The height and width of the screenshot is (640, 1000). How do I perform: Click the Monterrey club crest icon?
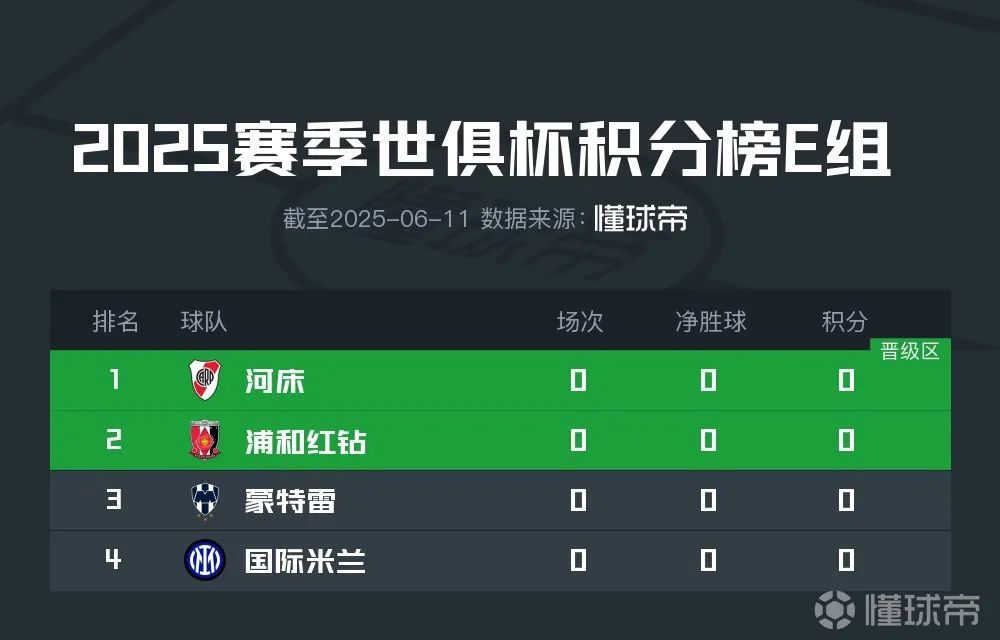click(x=205, y=500)
